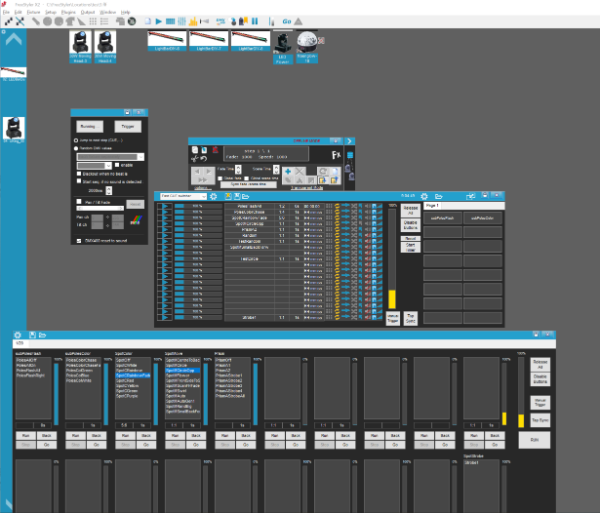
Task: Open the Random DMX values dropdown field
Action: point(110,157)
